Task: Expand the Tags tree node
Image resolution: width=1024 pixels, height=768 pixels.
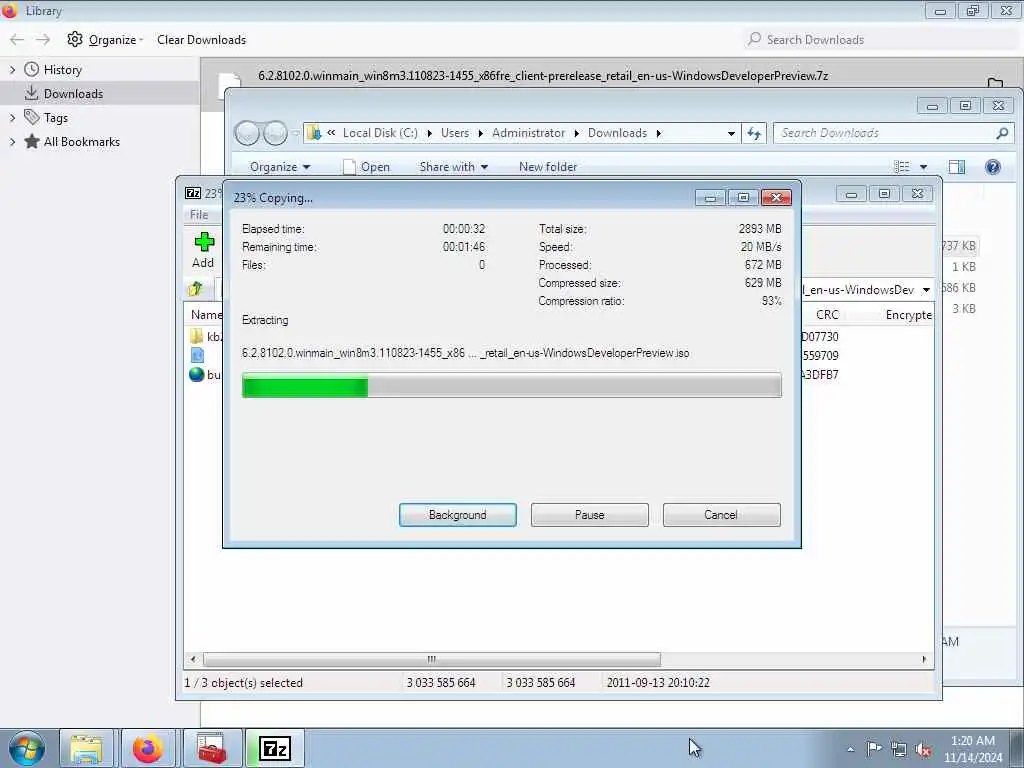Action: [x=12, y=118]
